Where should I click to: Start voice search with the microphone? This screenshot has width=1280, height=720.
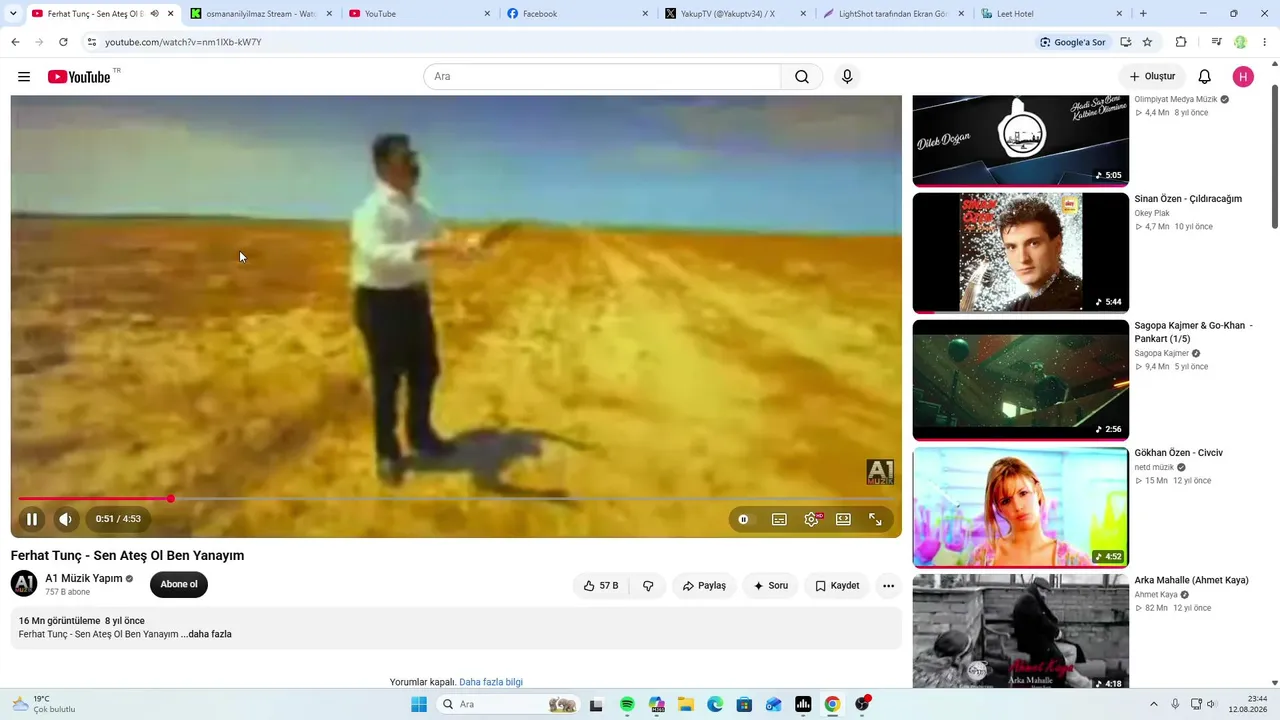pyautogui.click(x=847, y=77)
